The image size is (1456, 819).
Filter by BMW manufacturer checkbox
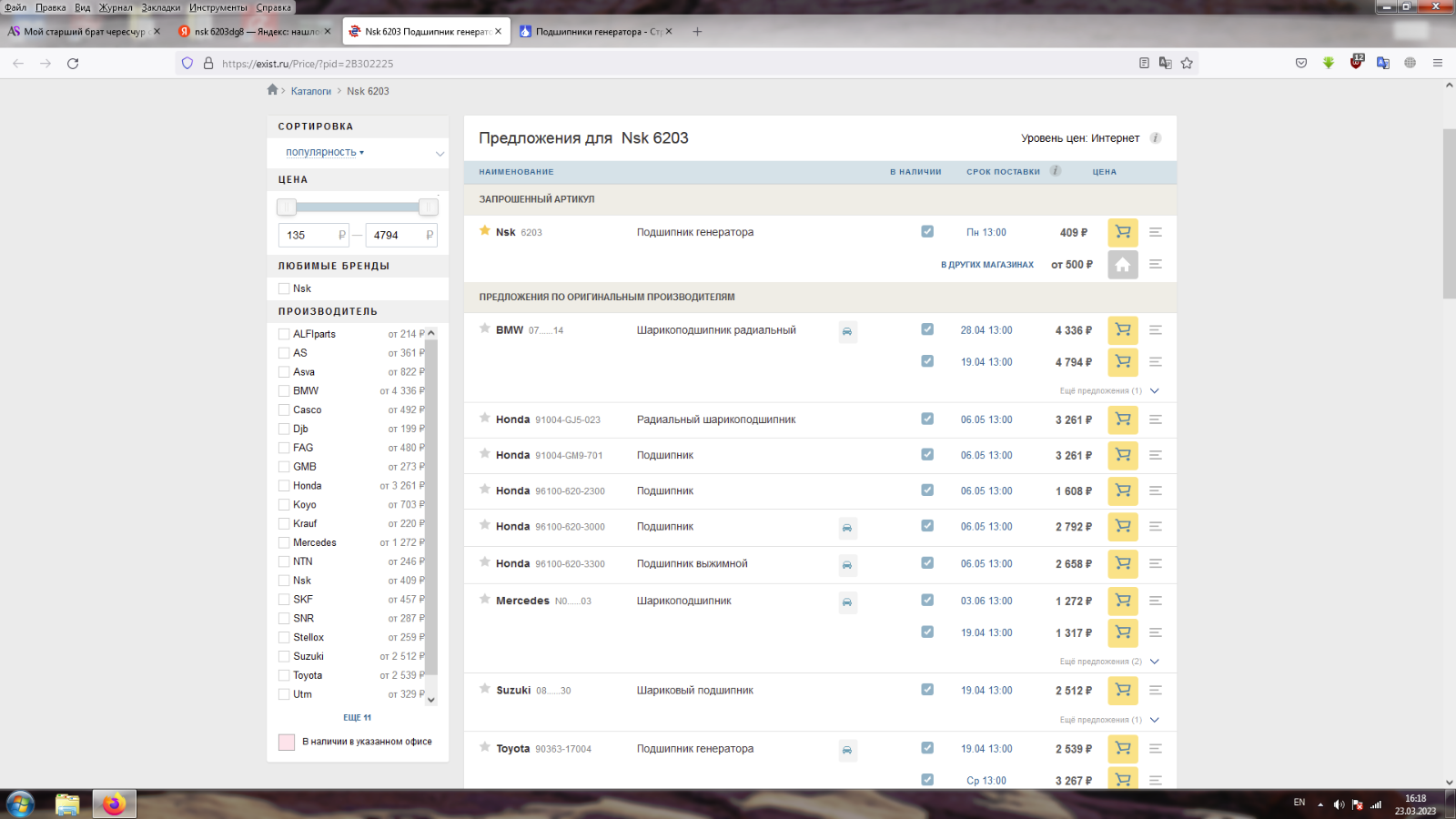[x=284, y=390]
